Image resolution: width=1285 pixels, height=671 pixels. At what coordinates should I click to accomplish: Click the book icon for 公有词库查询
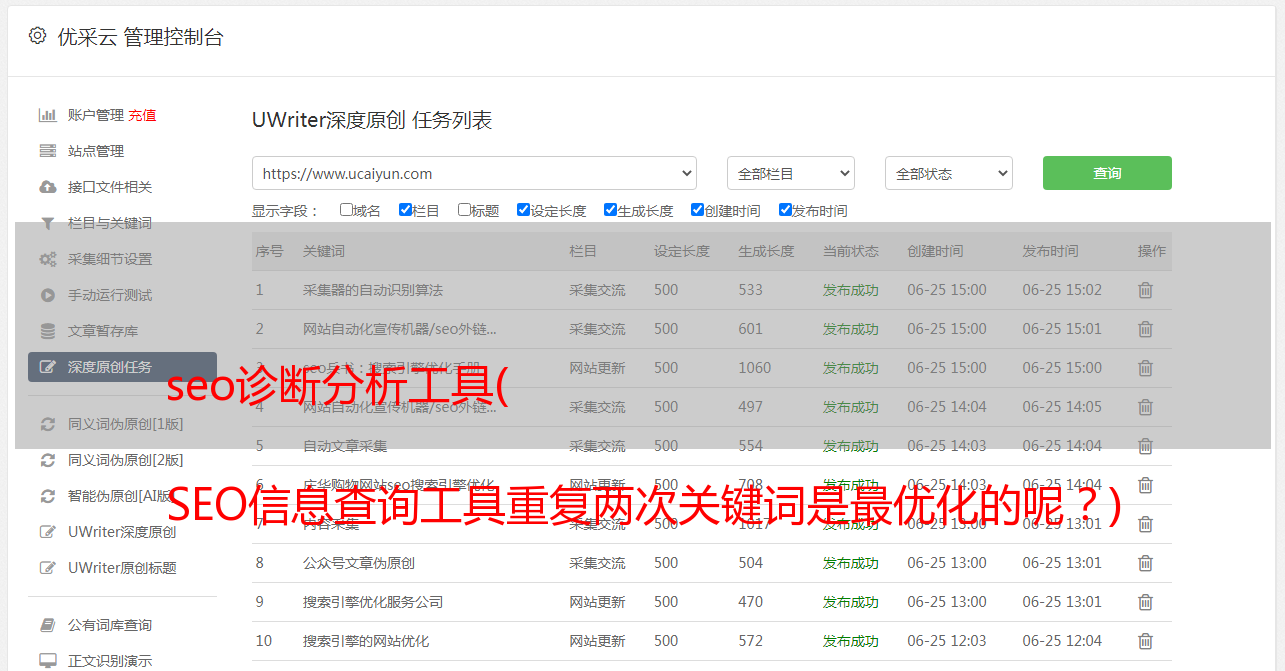(x=47, y=625)
